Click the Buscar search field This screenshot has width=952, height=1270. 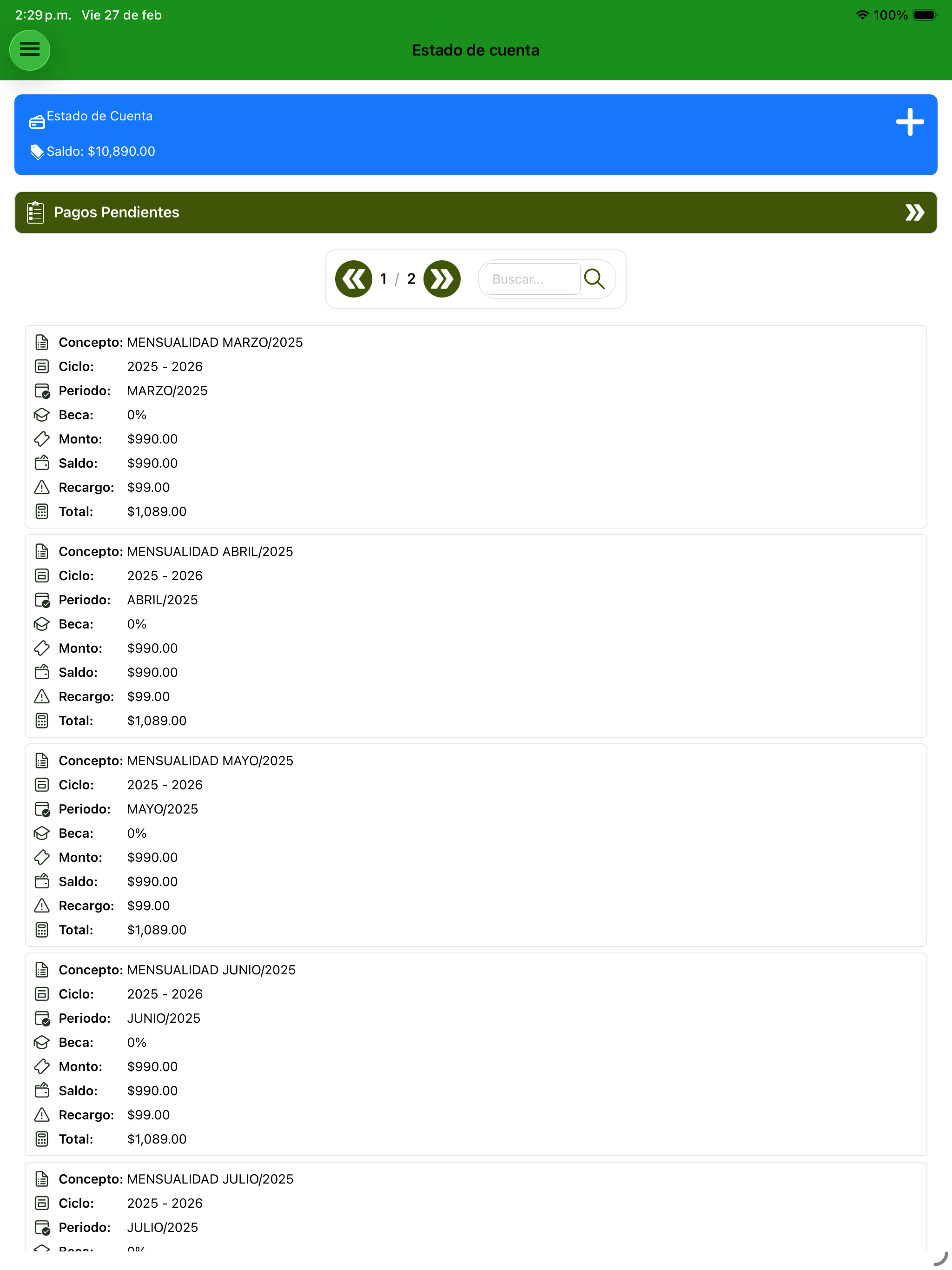(x=532, y=279)
